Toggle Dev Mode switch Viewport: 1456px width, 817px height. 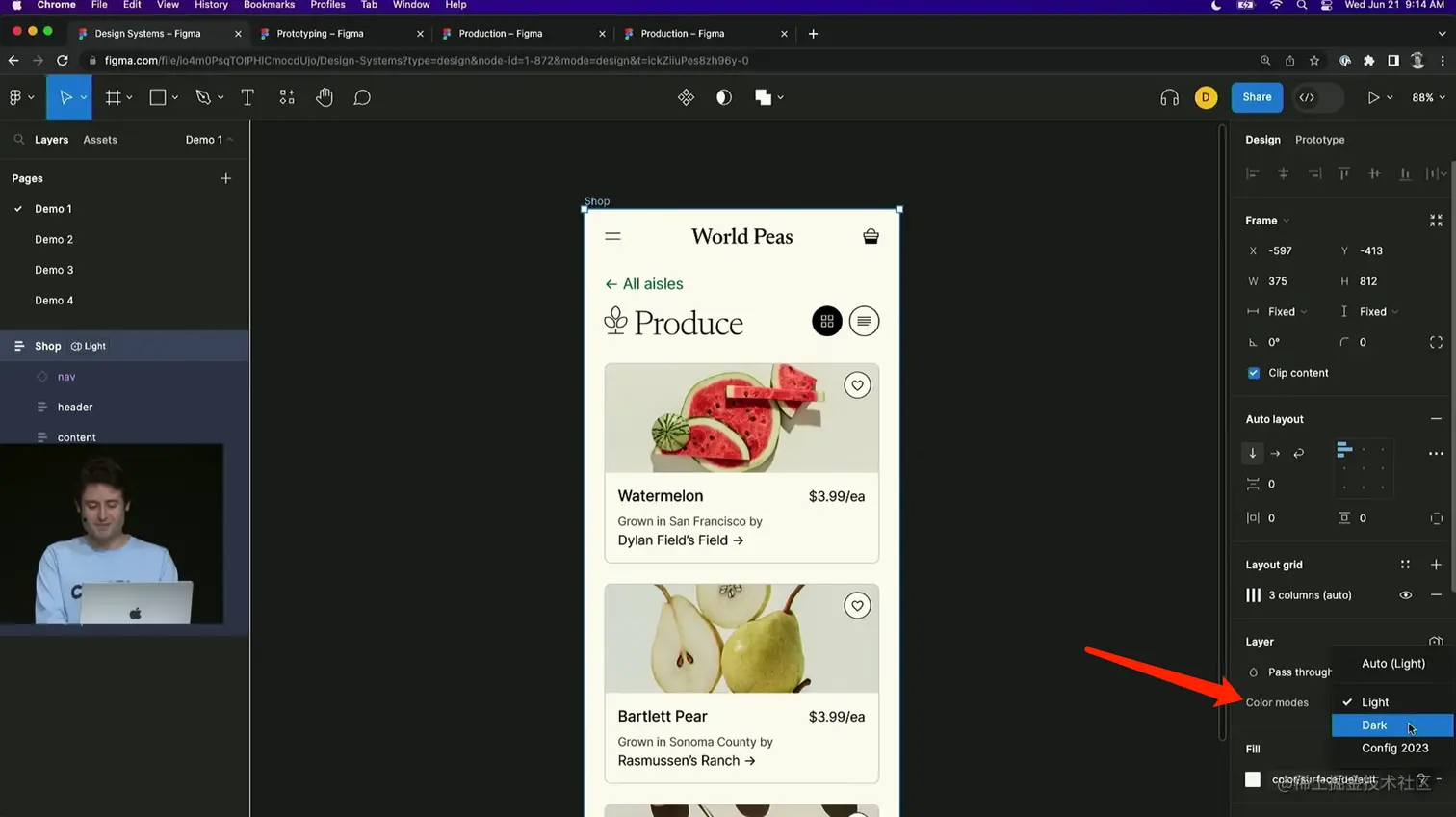pyautogui.click(x=1317, y=97)
